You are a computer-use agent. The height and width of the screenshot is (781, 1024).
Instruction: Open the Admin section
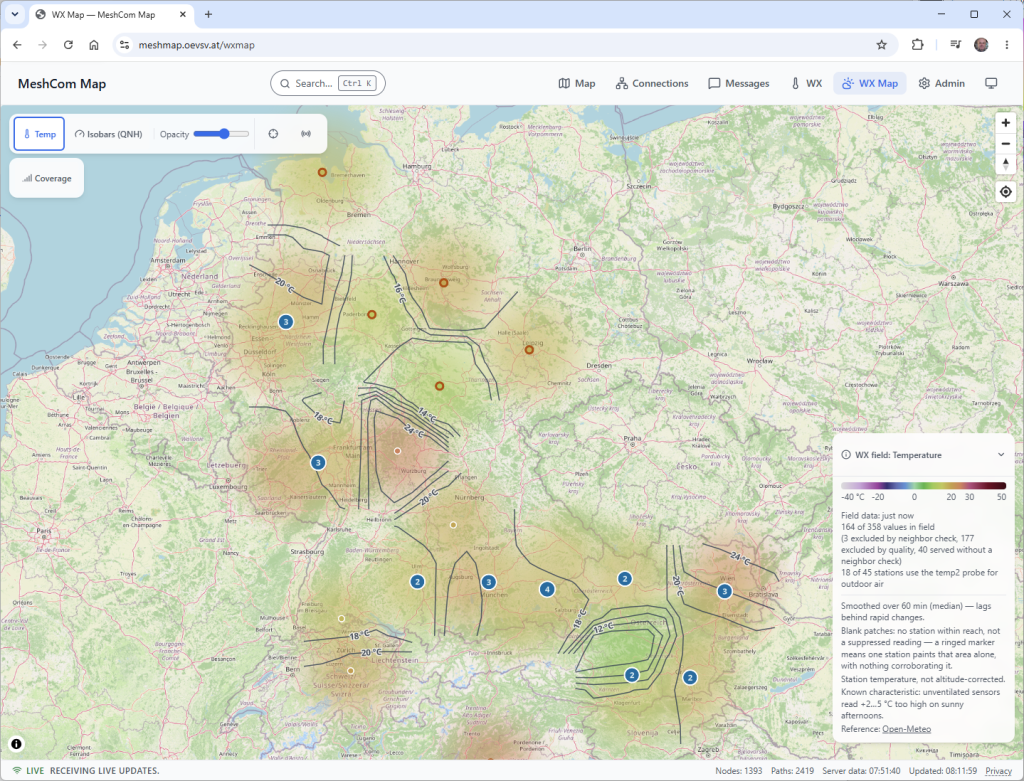coord(941,84)
